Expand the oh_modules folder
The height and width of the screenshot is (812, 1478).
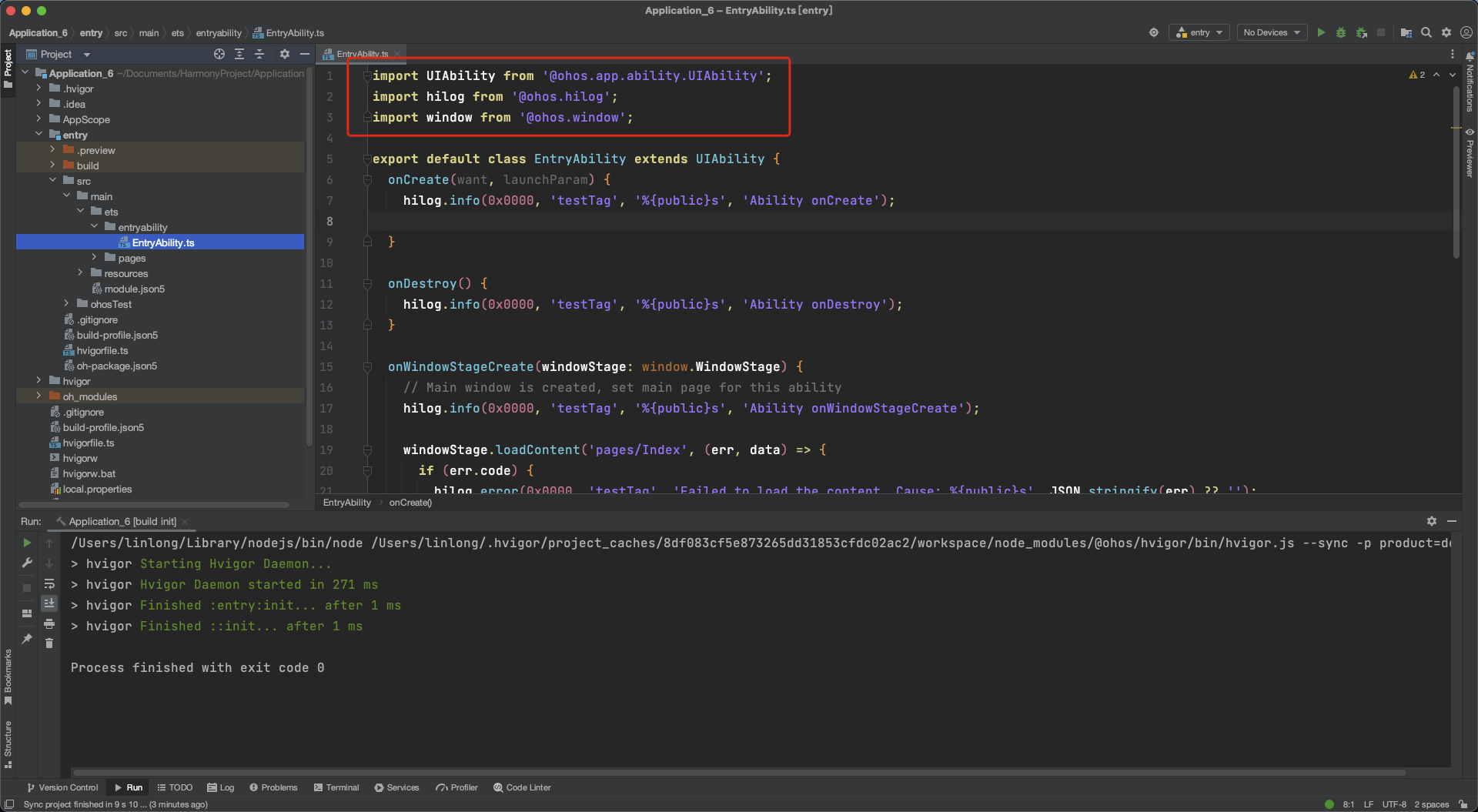(x=38, y=396)
